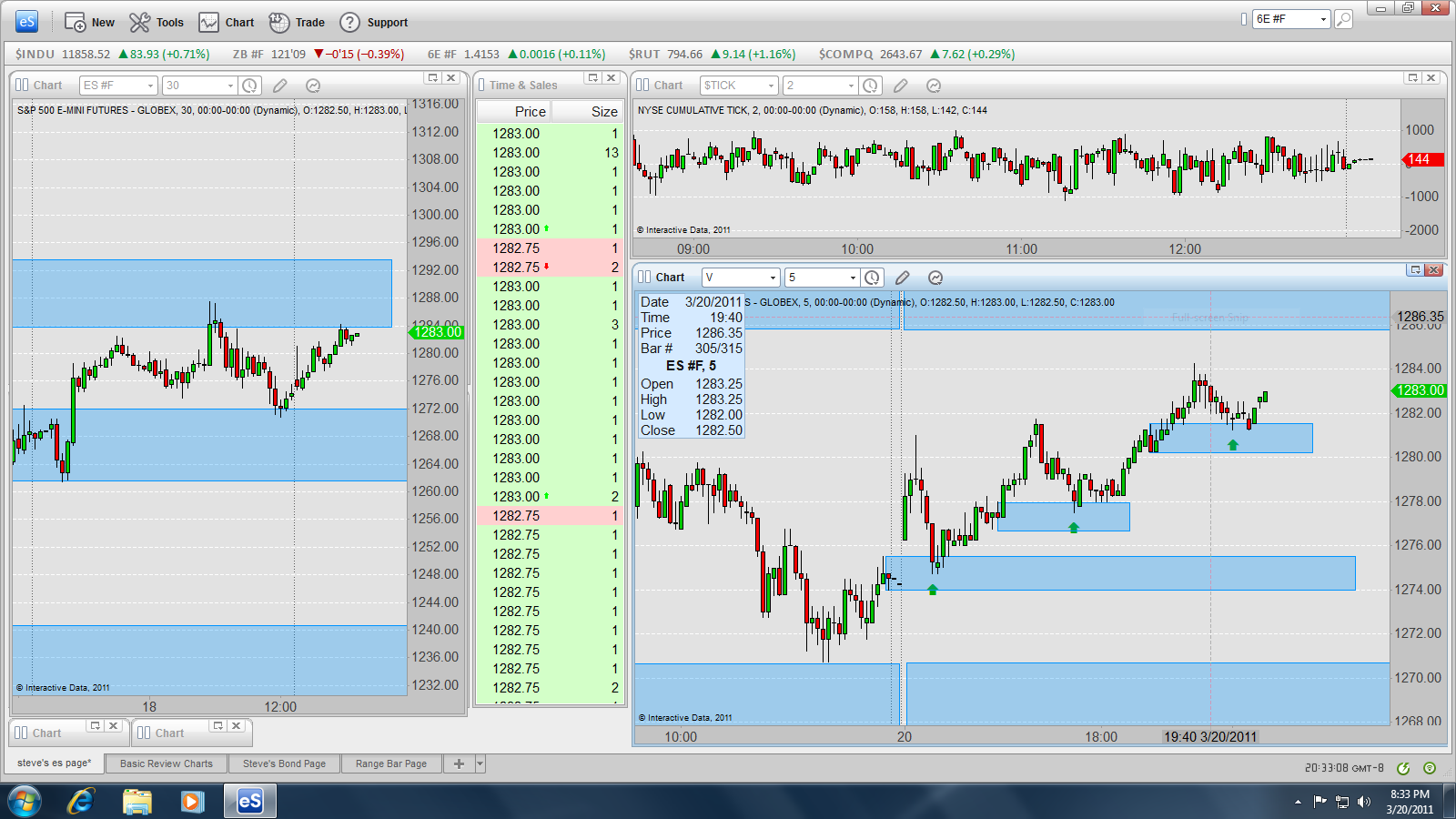Open the studies icon in $TICK chart
Image resolution: width=1456 pixels, height=819 pixels.
point(934,86)
